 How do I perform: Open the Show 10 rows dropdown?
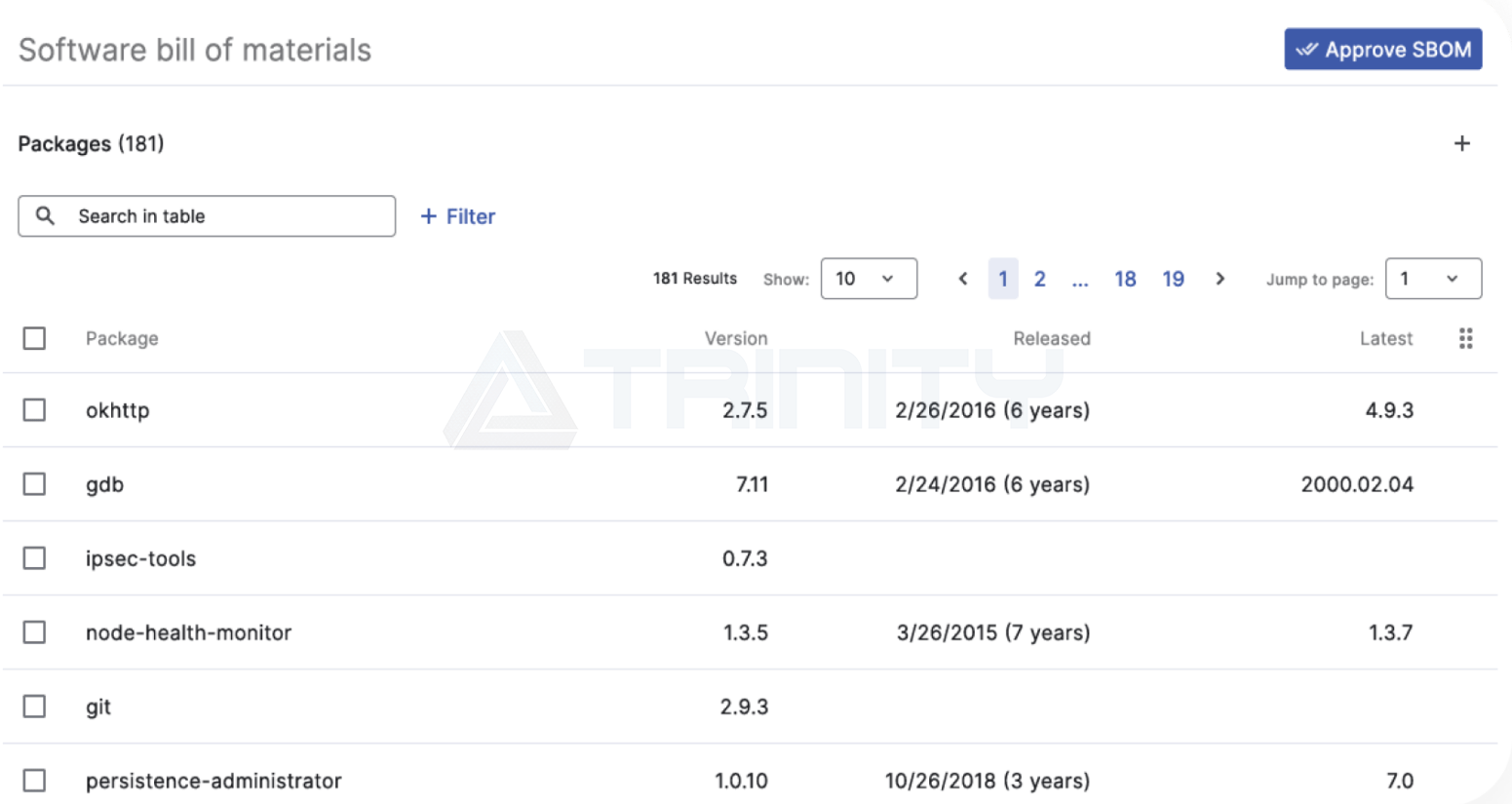tap(869, 279)
